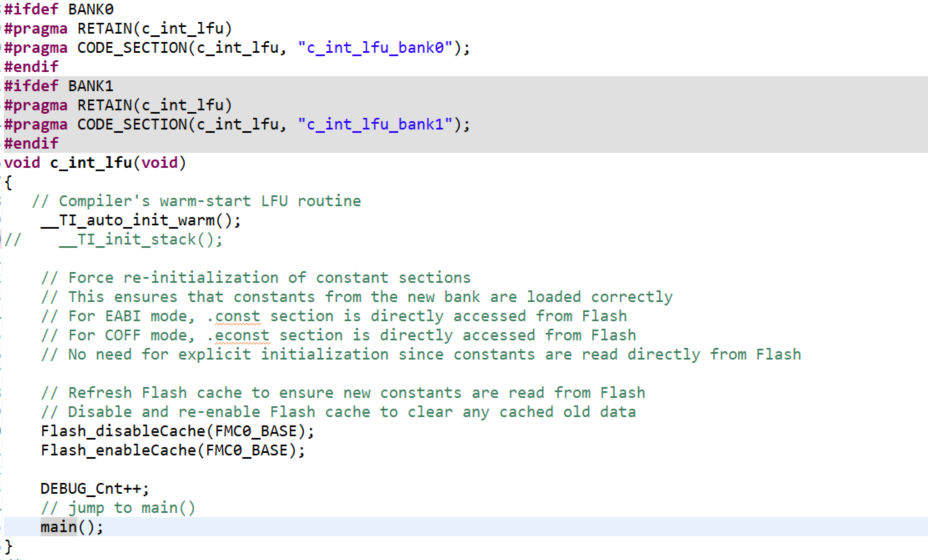The height and width of the screenshot is (560, 928).
Task: Click first RETAIN(c_int_lfu) pragma line
Action: pos(118,28)
